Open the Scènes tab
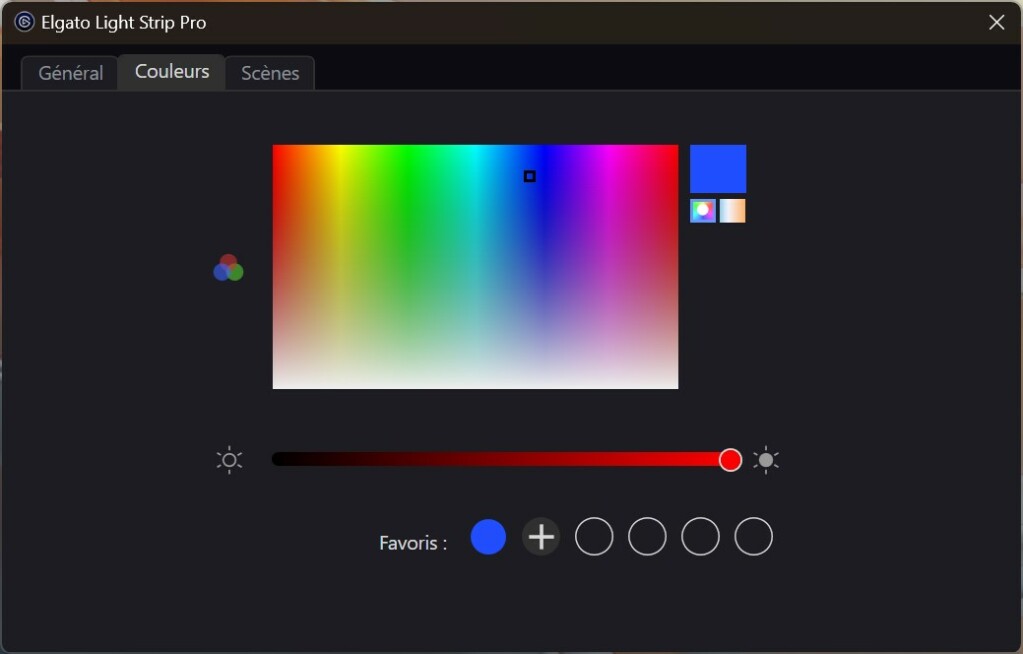1023x654 pixels. (x=269, y=72)
